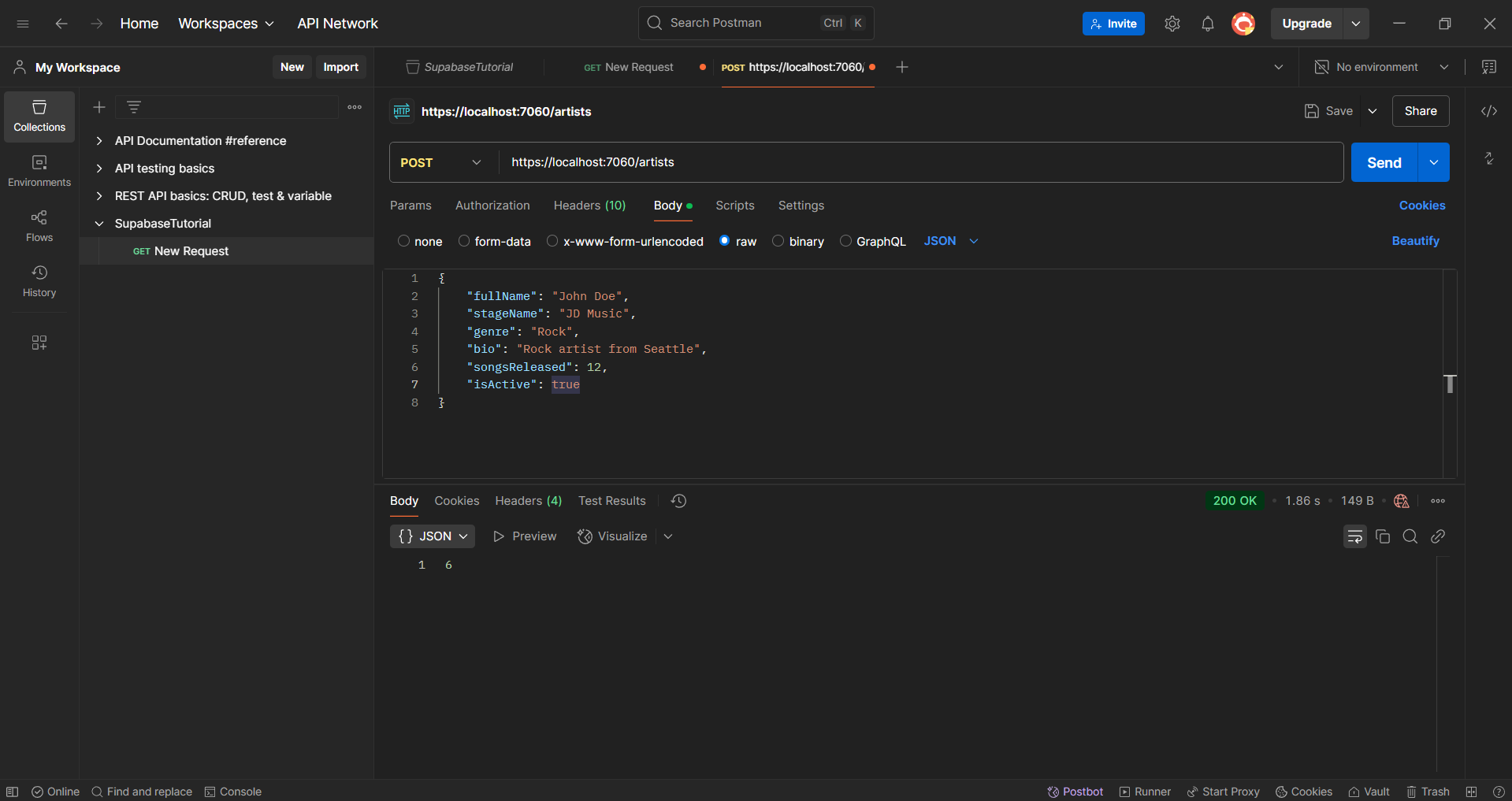1512x801 pixels.
Task: Open the raw JSON format dropdown
Action: [951, 241]
